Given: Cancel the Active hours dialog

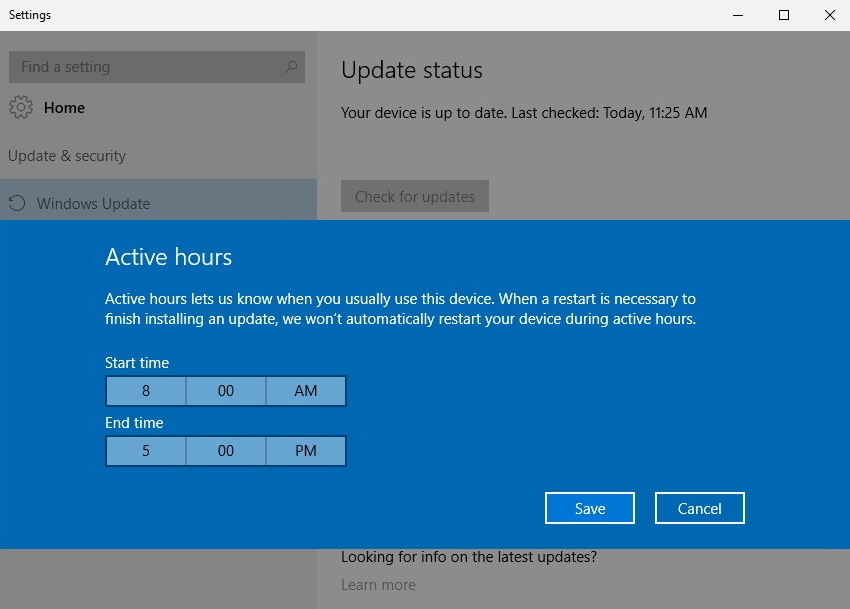Looking at the screenshot, I should pos(700,508).
